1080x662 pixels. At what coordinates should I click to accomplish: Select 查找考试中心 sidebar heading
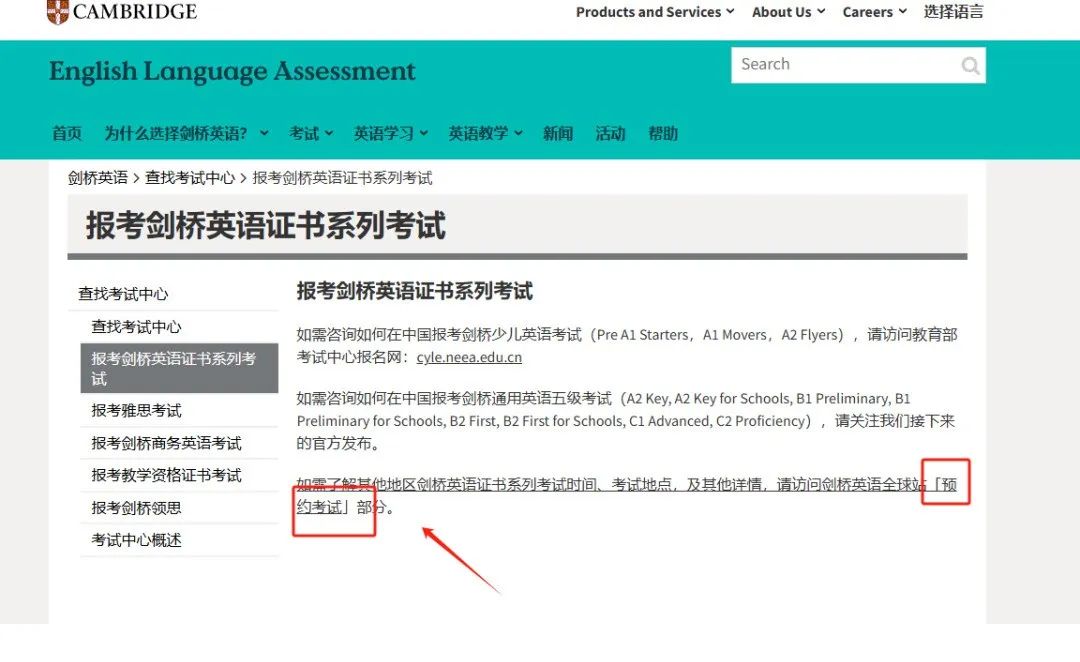123,294
